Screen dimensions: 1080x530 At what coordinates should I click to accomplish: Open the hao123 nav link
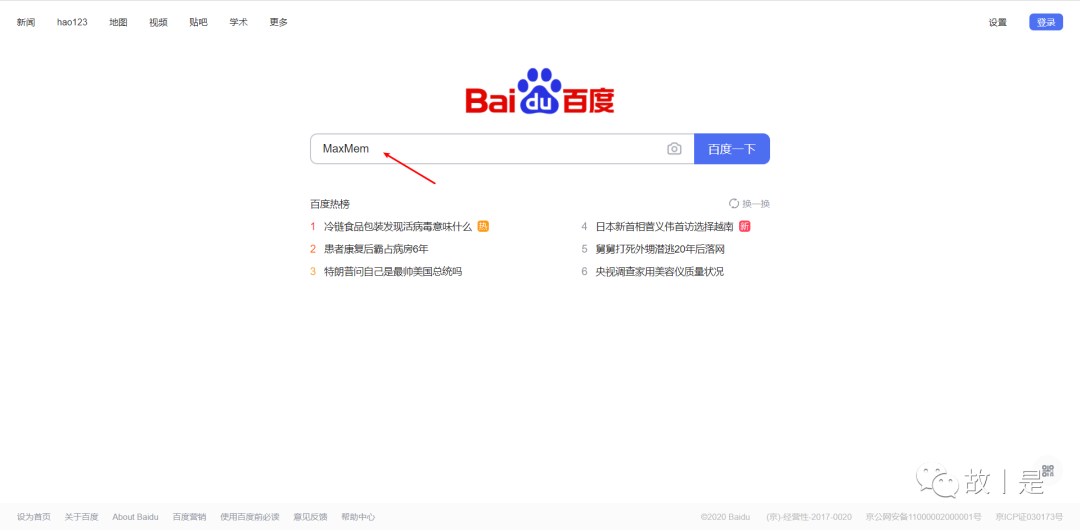[x=72, y=22]
